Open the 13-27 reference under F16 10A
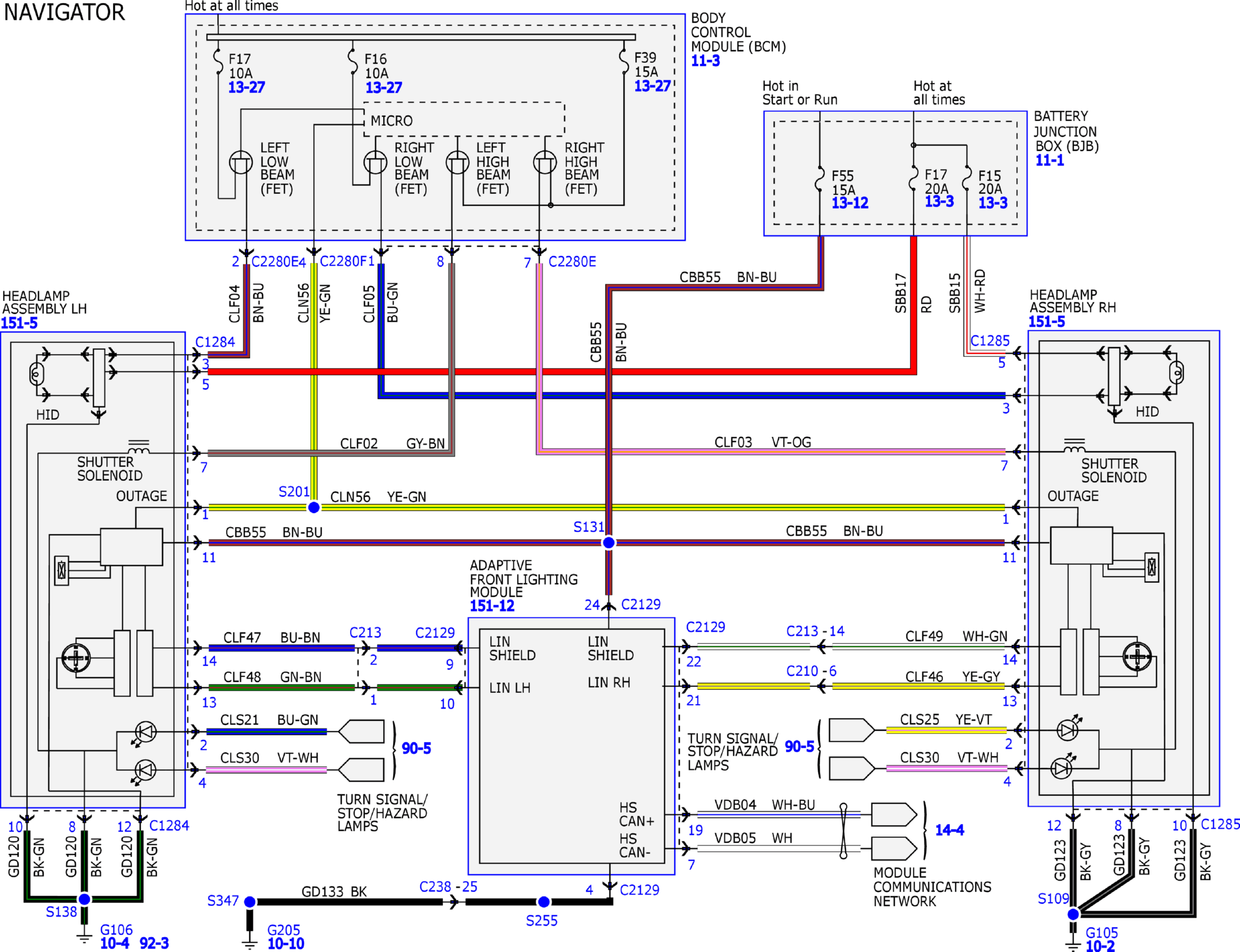The height and width of the screenshot is (952, 1240). [384, 87]
